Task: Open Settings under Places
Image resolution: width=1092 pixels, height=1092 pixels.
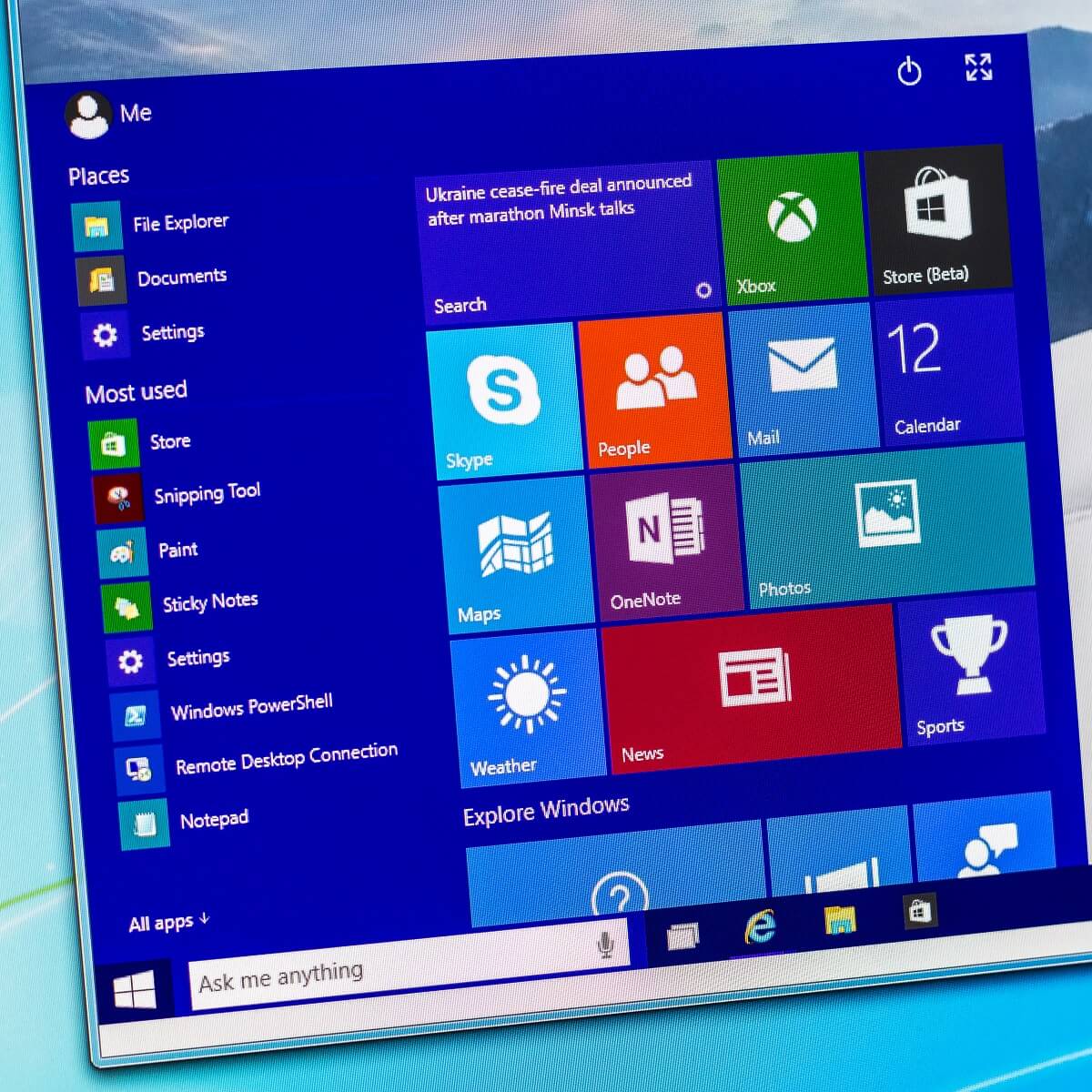Action: tap(143, 334)
